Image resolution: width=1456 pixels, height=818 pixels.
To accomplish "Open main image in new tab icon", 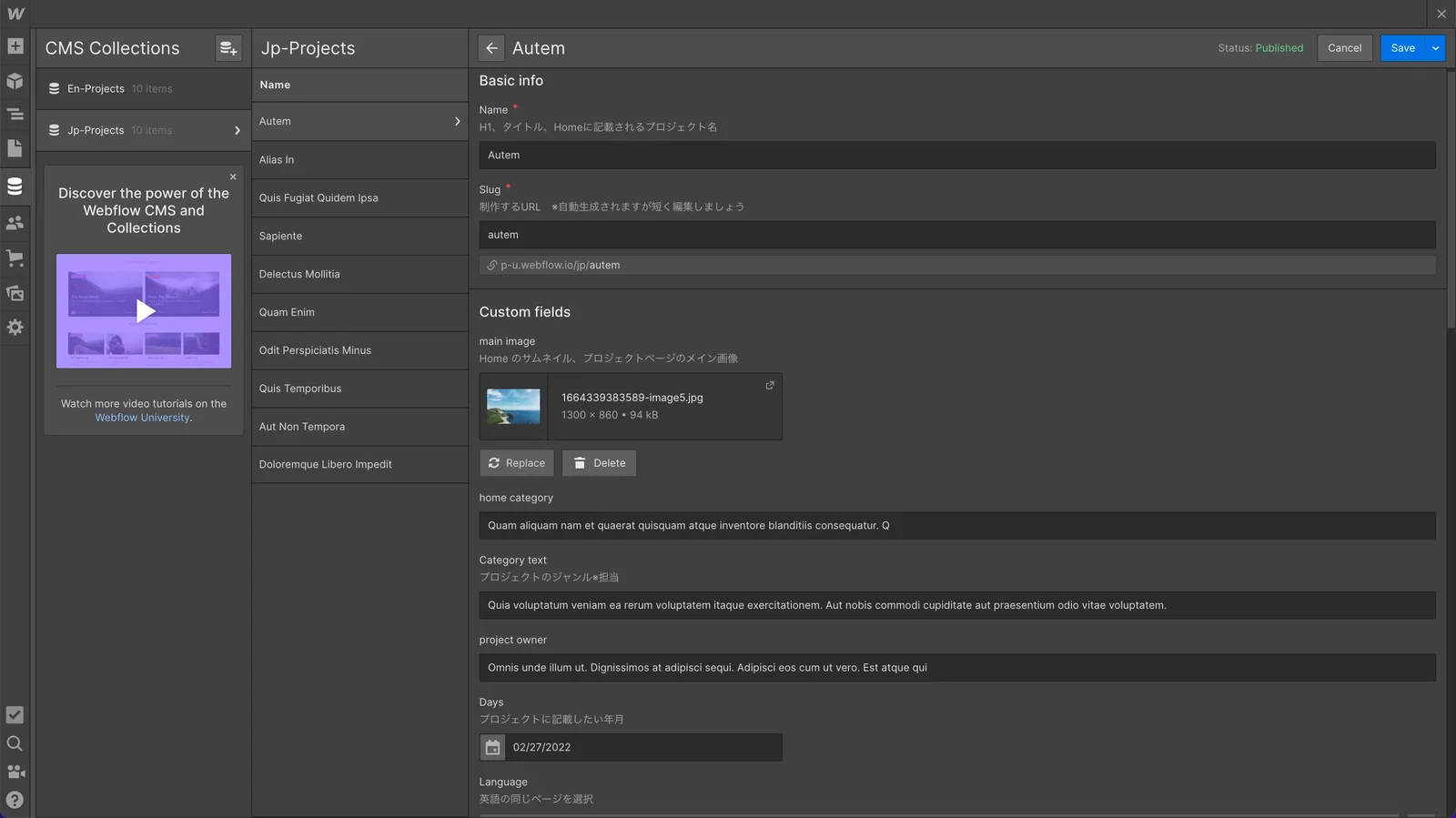I will click(x=770, y=386).
